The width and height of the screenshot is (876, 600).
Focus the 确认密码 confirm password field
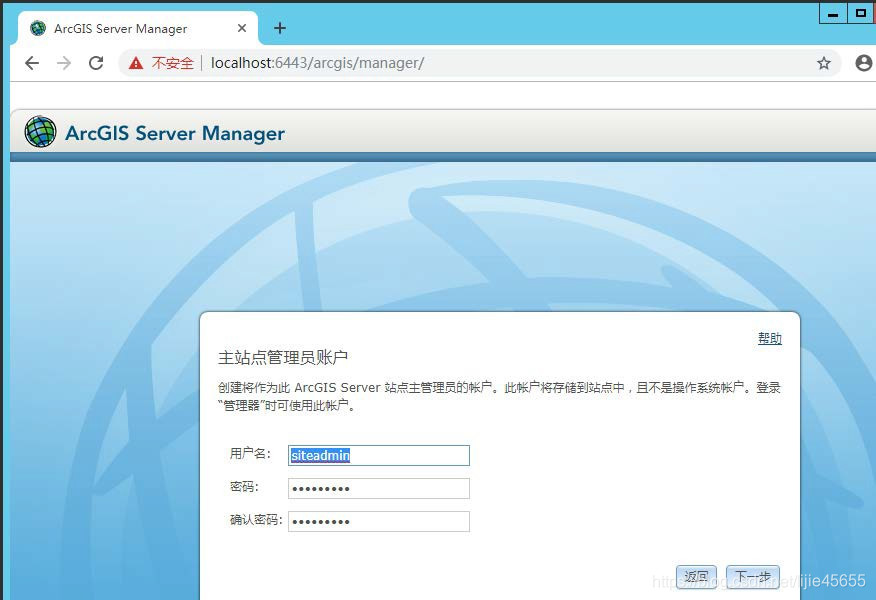pos(379,521)
